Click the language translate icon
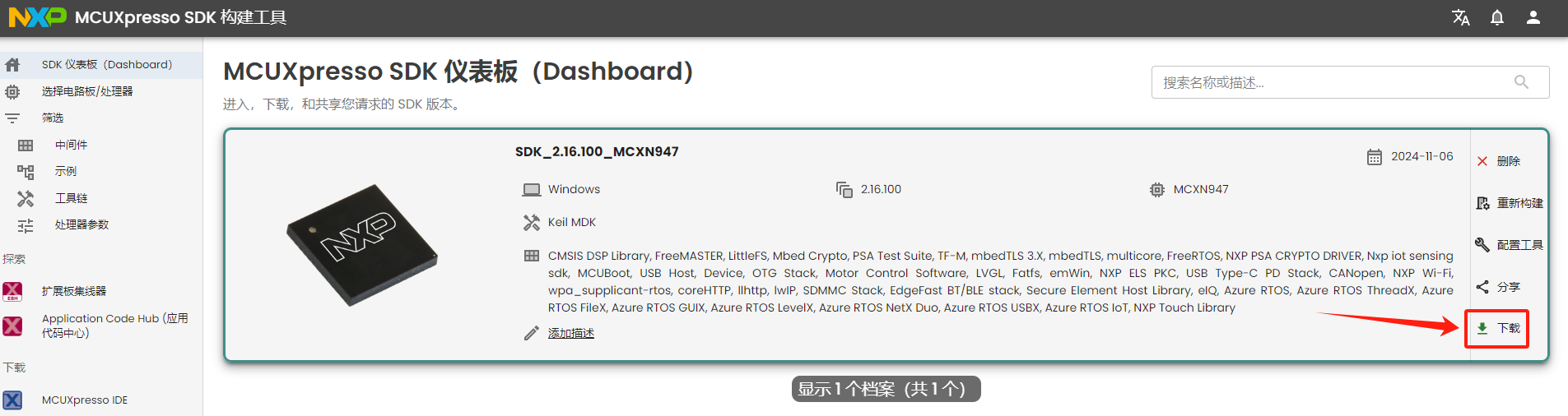The height and width of the screenshot is (416, 1568). pyautogui.click(x=1461, y=17)
